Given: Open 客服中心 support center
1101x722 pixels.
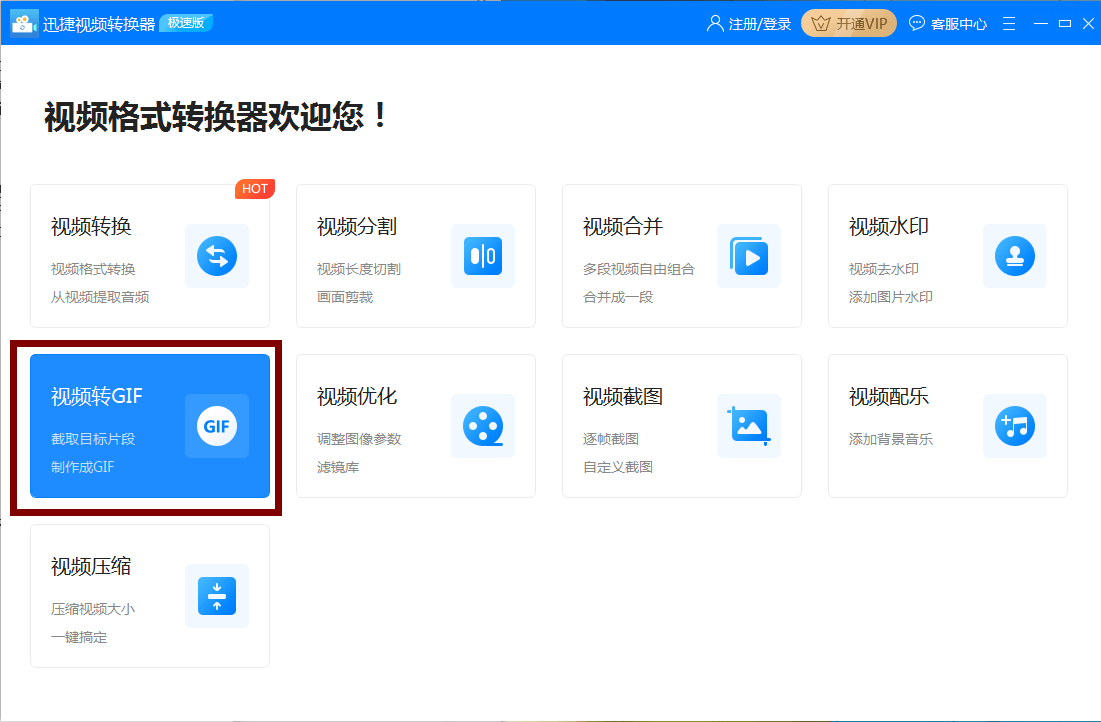Looking at the screenshot, I should tap(948, 24).
